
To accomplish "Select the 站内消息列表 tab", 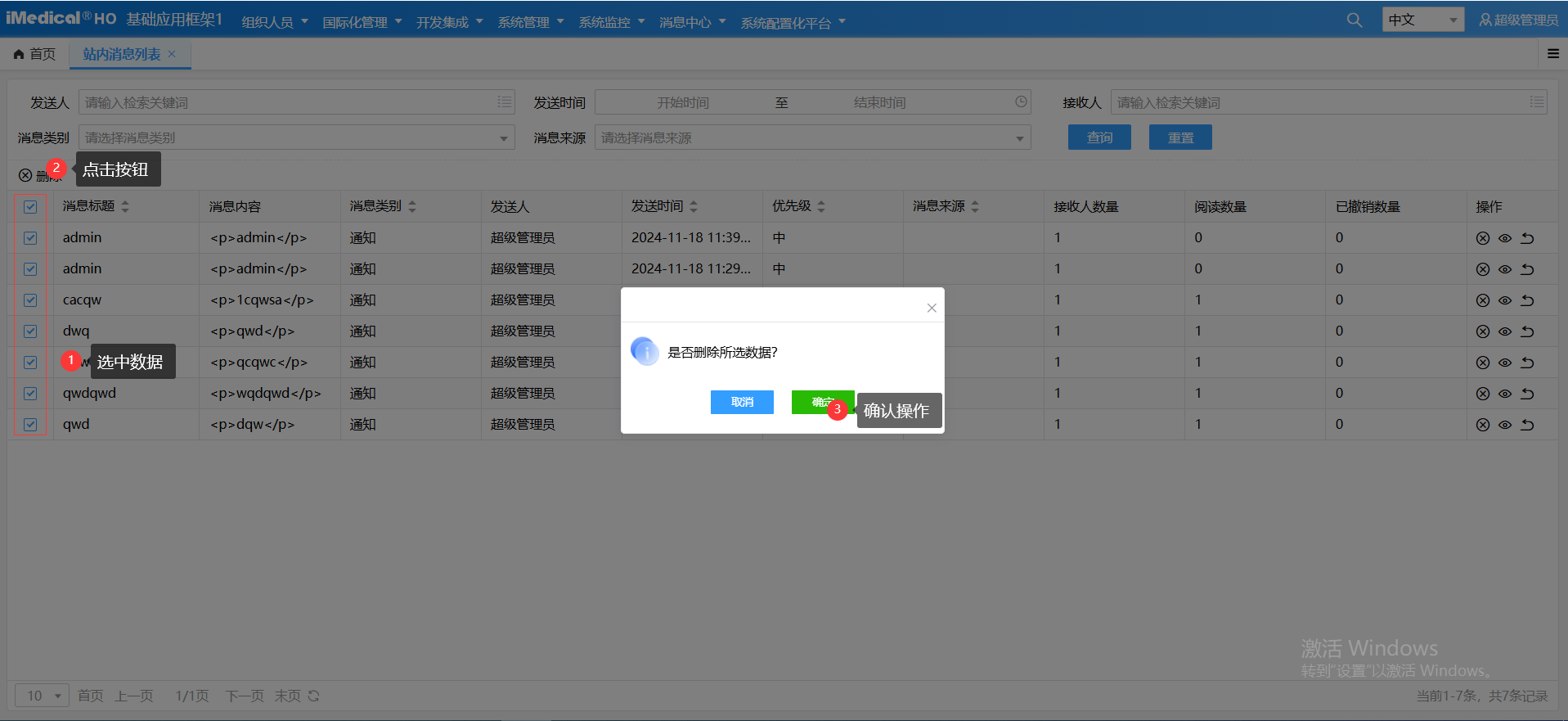I will click(x=122, y=54).
